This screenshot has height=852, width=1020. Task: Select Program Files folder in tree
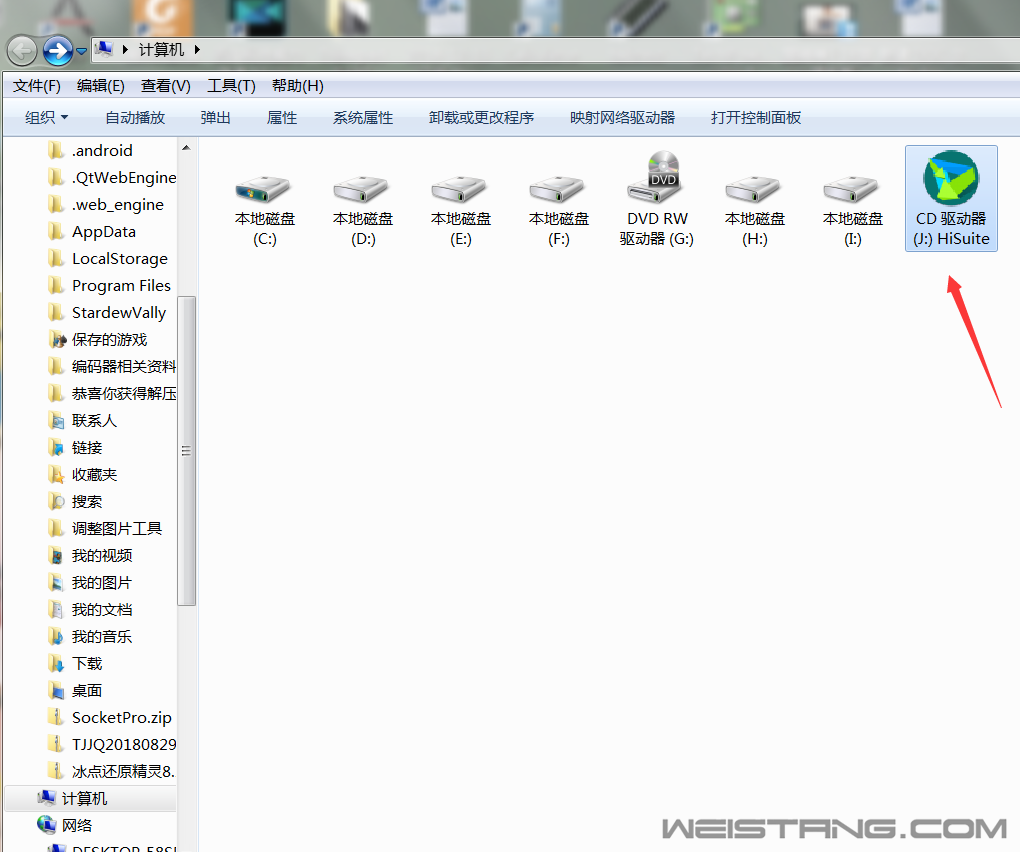point(109,286)
